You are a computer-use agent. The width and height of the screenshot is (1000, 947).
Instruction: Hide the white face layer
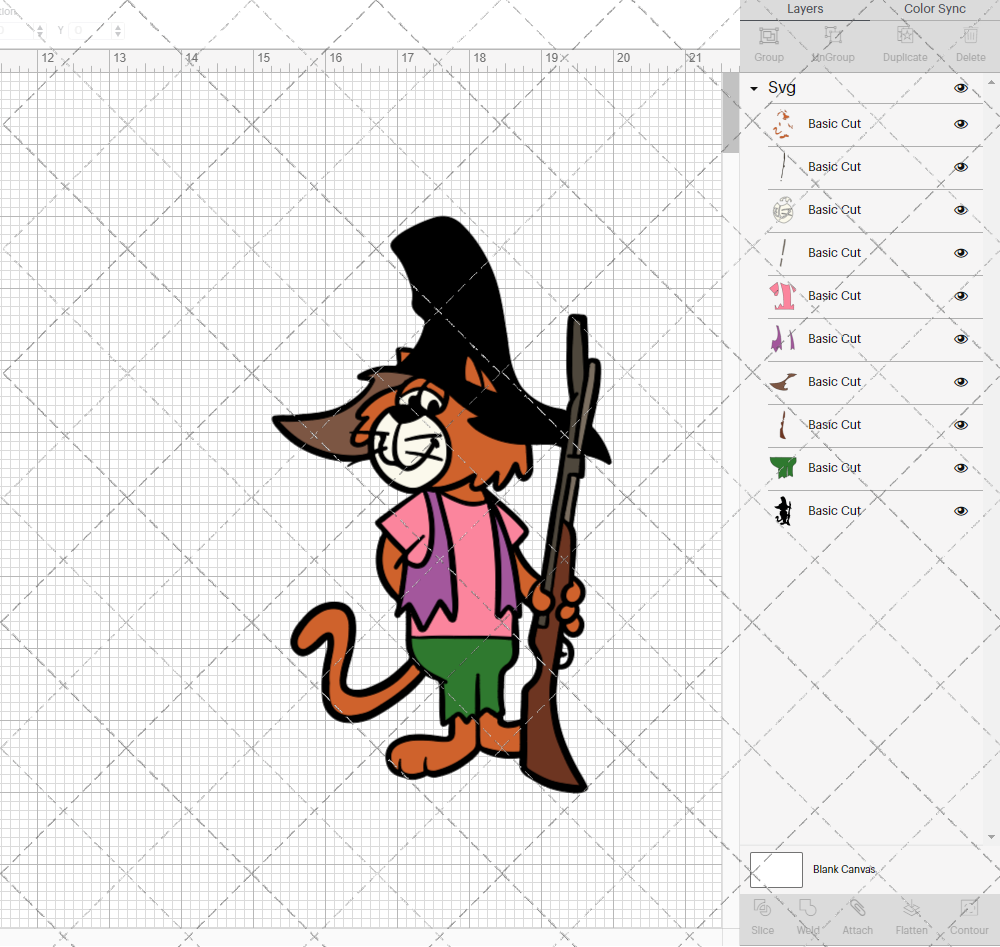[x=960, y=210]
